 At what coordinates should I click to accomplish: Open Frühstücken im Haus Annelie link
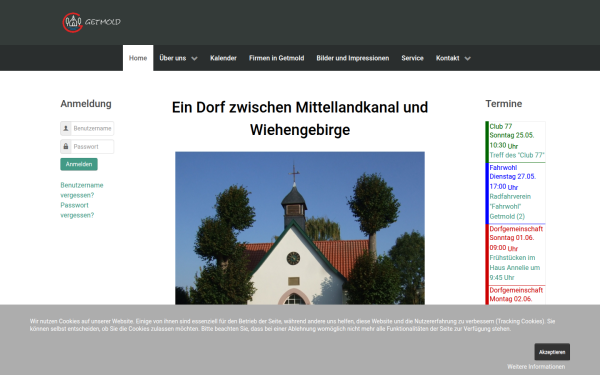pyautogui.click(x=515, y=268)
